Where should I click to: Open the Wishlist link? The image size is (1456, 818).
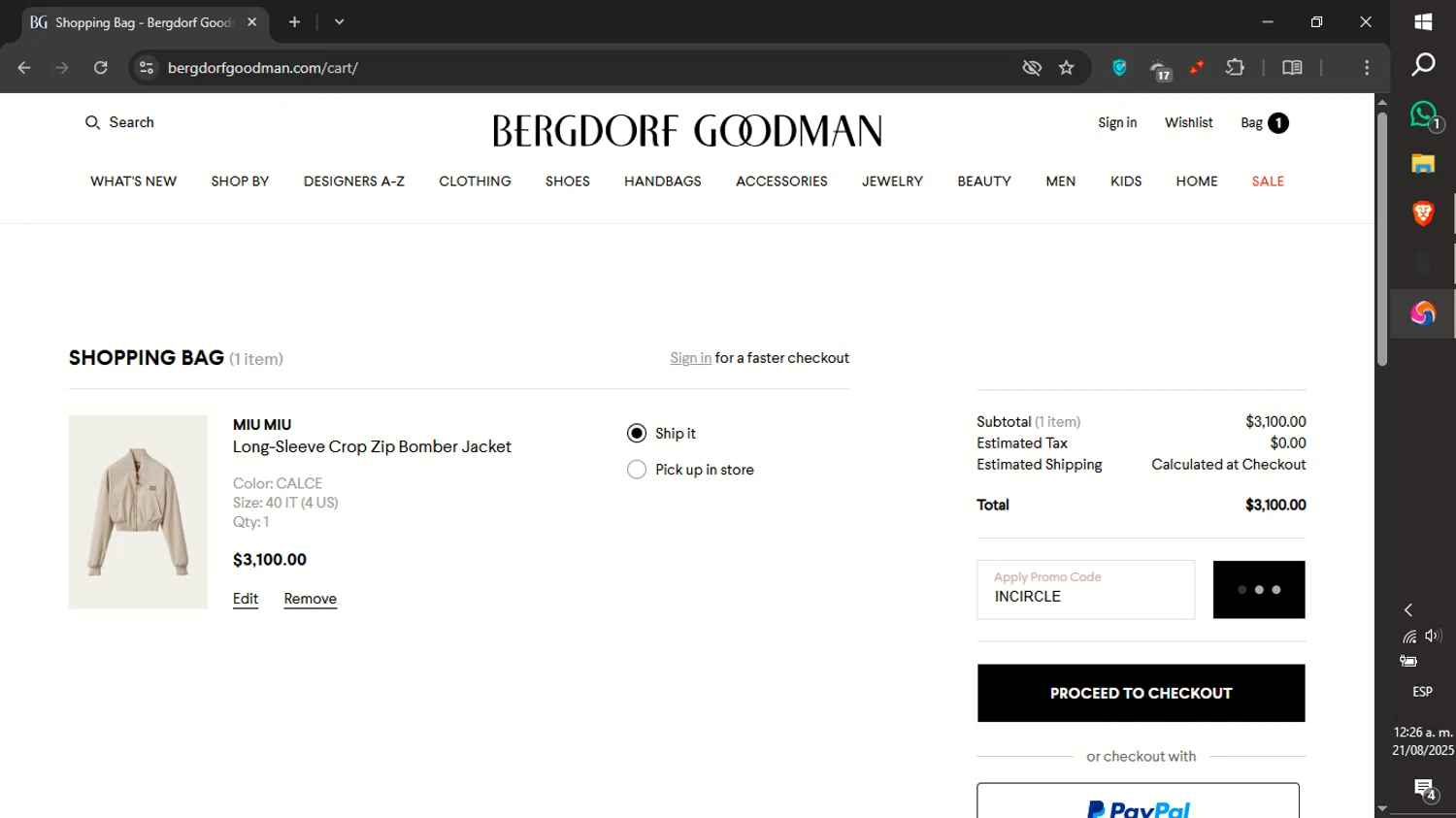tap(1189, 122)
